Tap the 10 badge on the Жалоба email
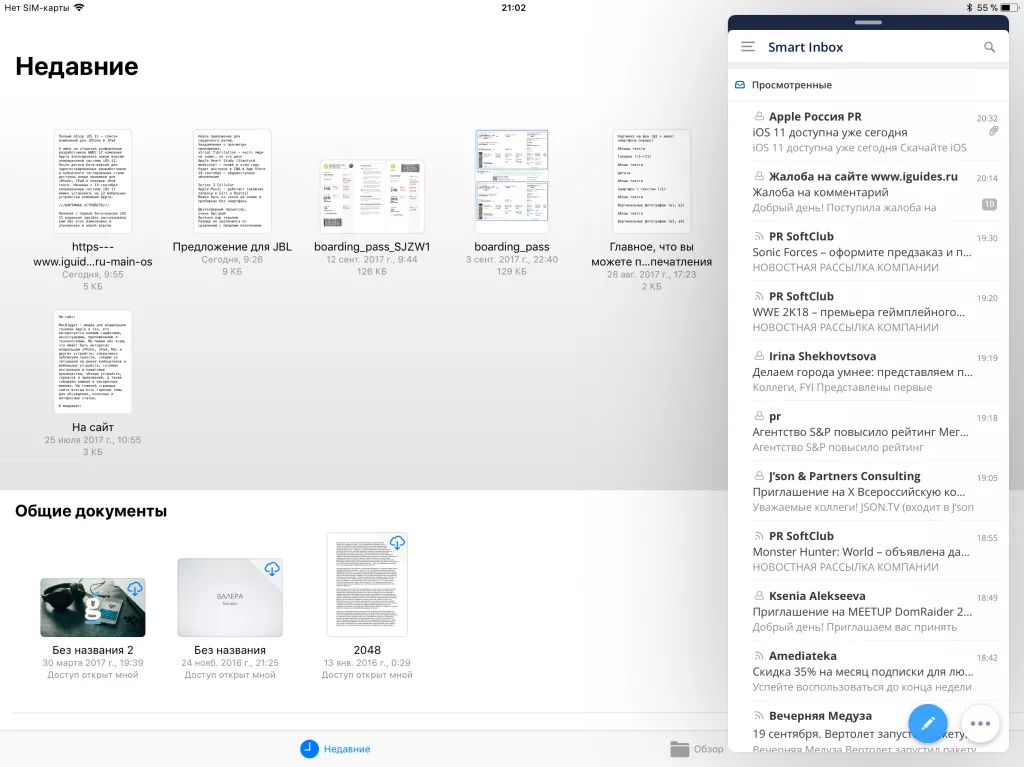The height and width of the screenshot is (767, 1024). coord(991,205)
